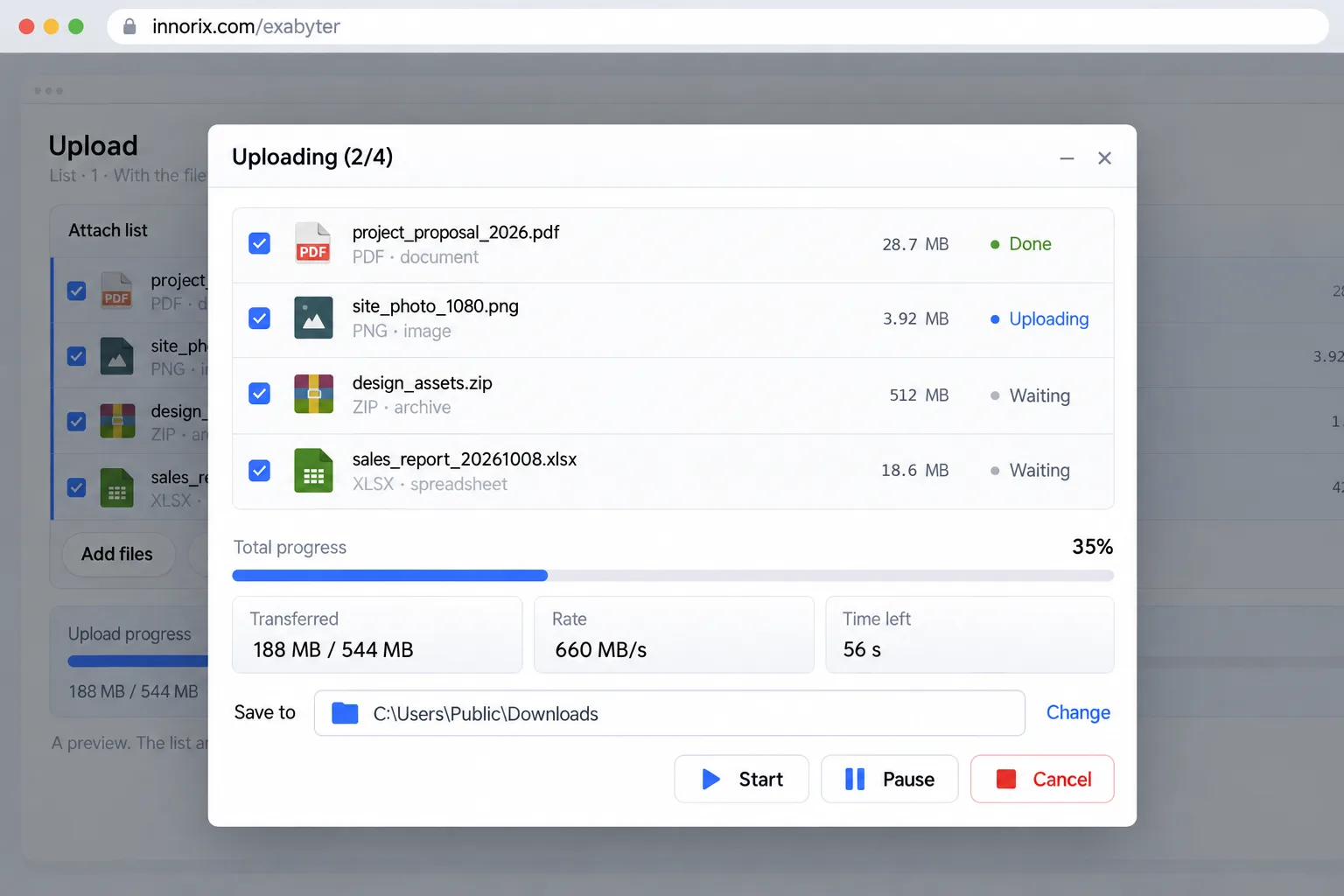Select the file name project_proposal_2026.pdf in the dialog
The width and height of the screenshot is (1344, 896).
456,233
